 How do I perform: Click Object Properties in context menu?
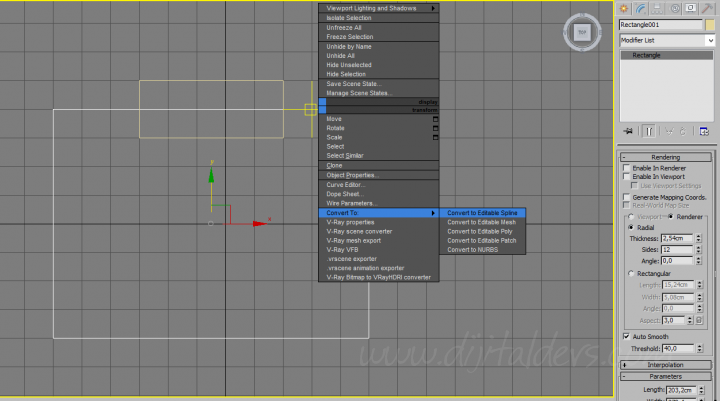coord(352,175)
